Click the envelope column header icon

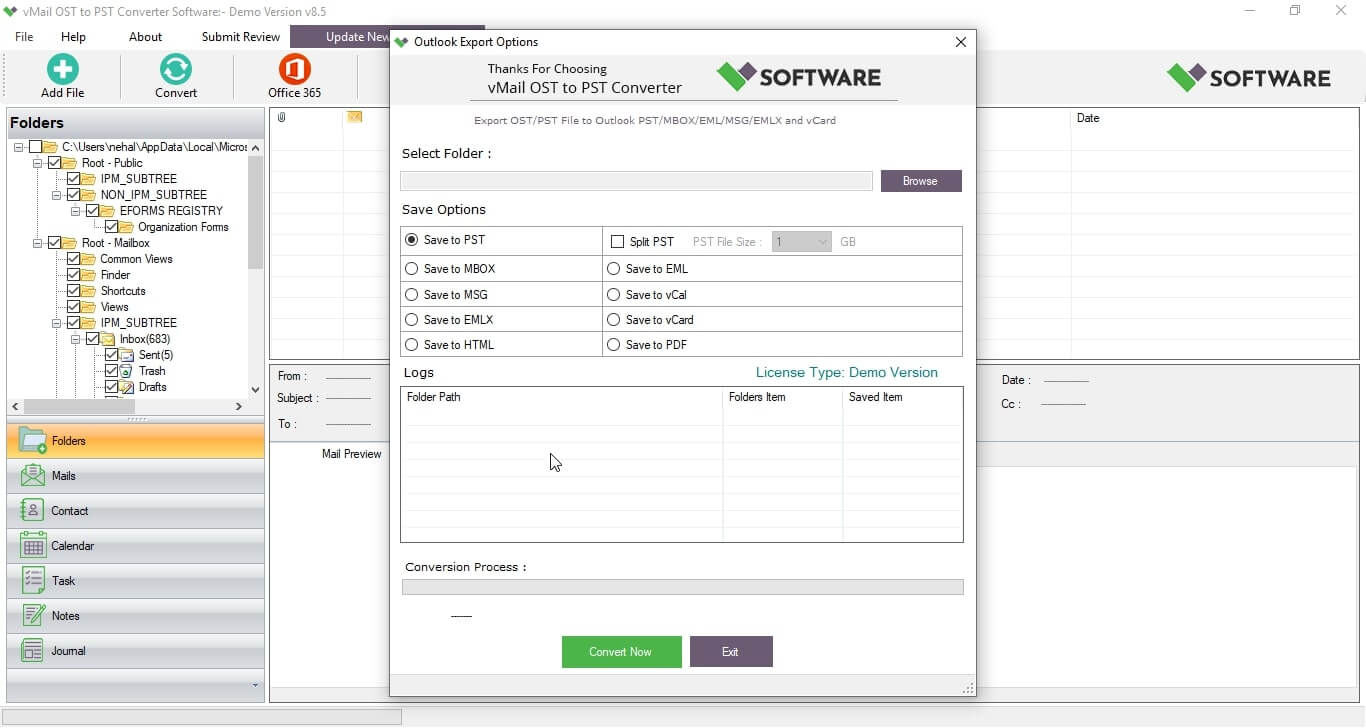click(354, 118)
